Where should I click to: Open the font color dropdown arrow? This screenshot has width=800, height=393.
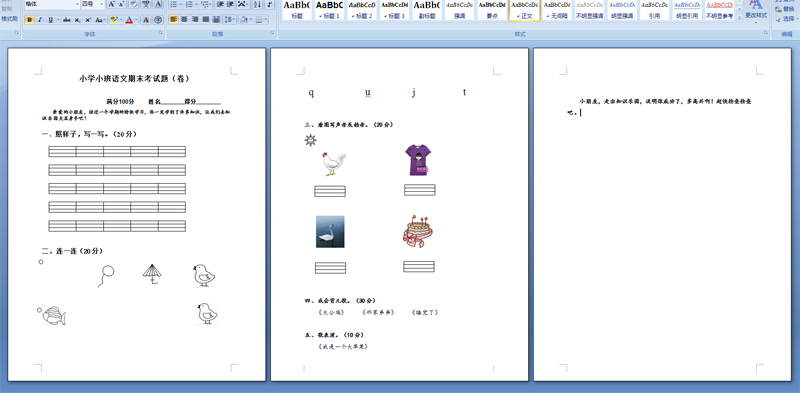(x=136, y=19)
